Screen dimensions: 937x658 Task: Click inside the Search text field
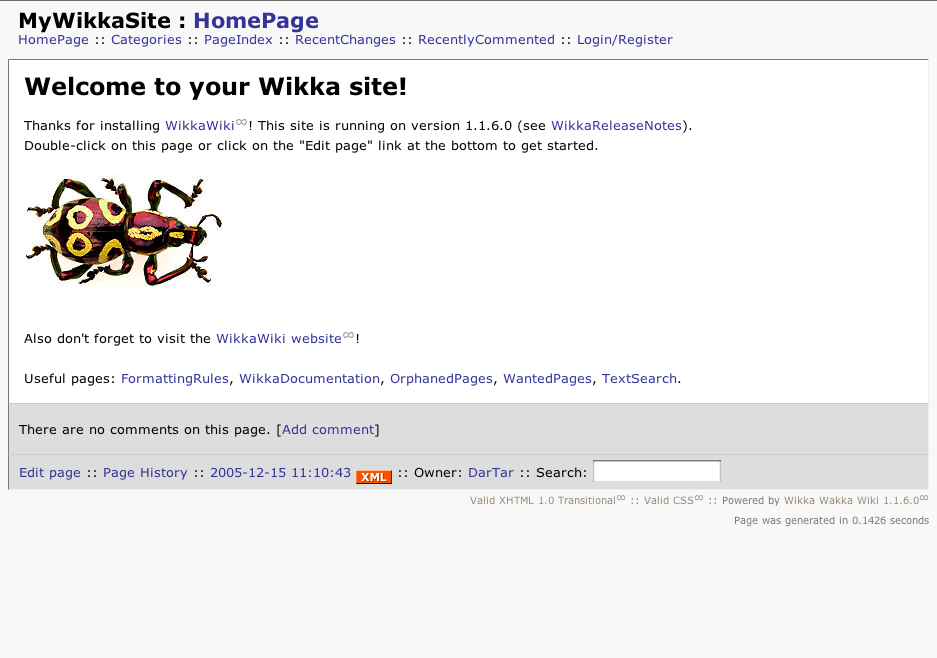[657, 471]
